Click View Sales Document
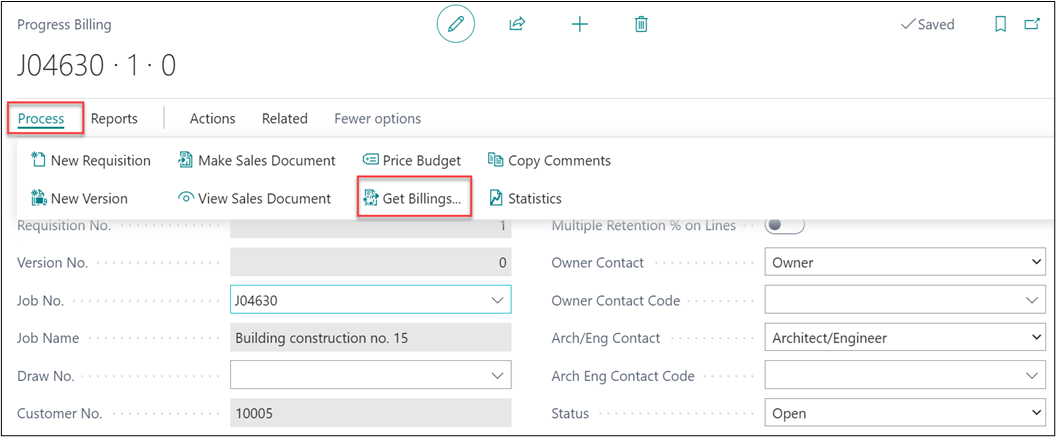The image size is (1056, 437). (254, 198)
